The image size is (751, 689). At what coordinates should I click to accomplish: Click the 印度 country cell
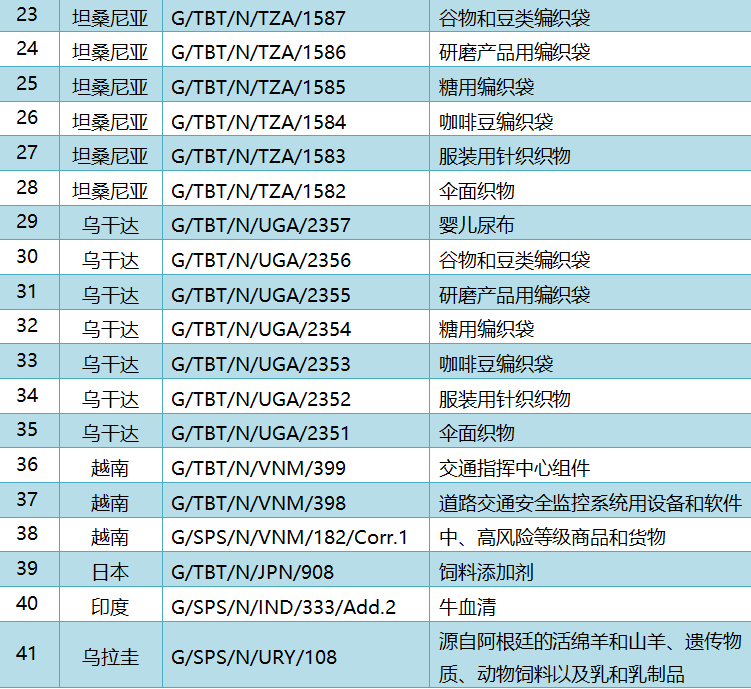110,606
